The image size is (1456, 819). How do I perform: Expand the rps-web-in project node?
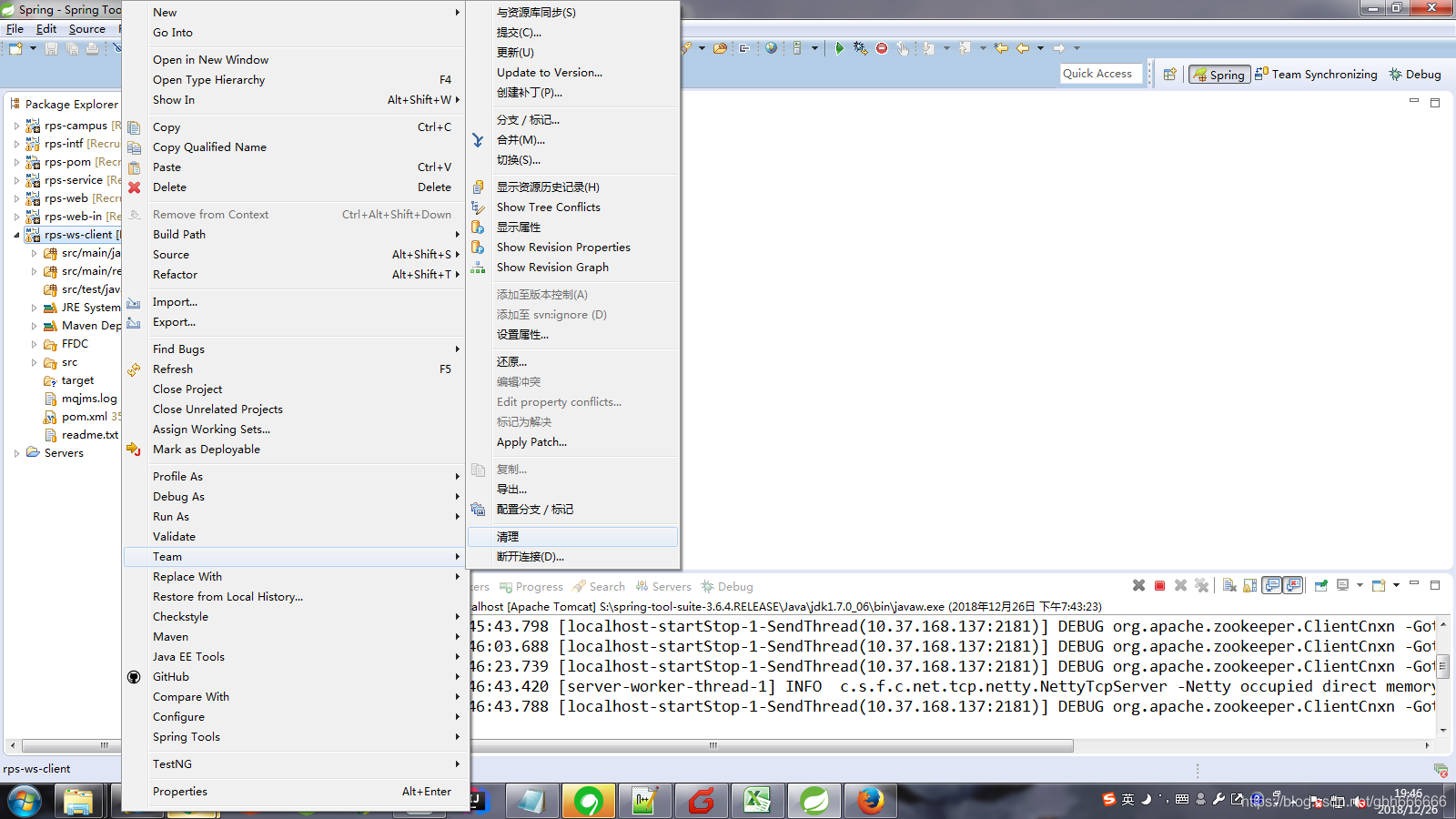[16, 217]
